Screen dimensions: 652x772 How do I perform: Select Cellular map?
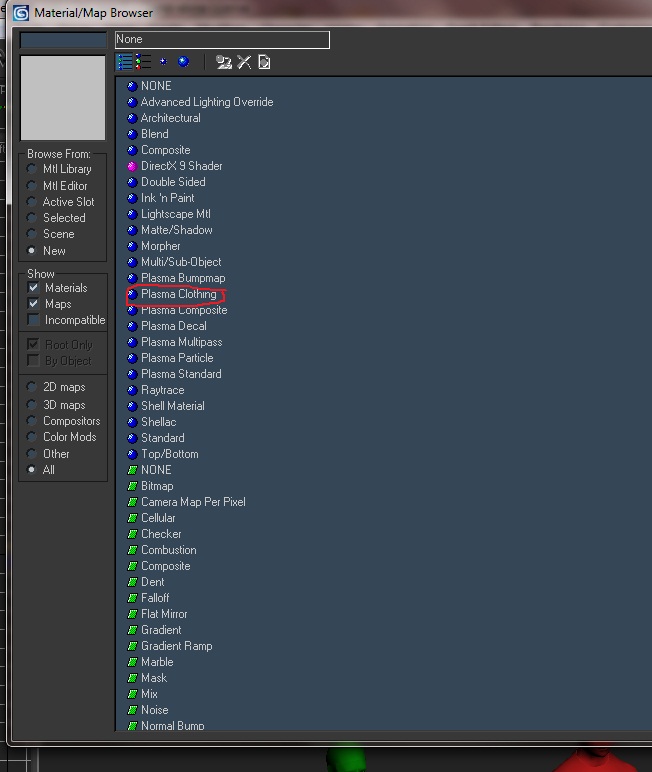click(x=158, y=518)
